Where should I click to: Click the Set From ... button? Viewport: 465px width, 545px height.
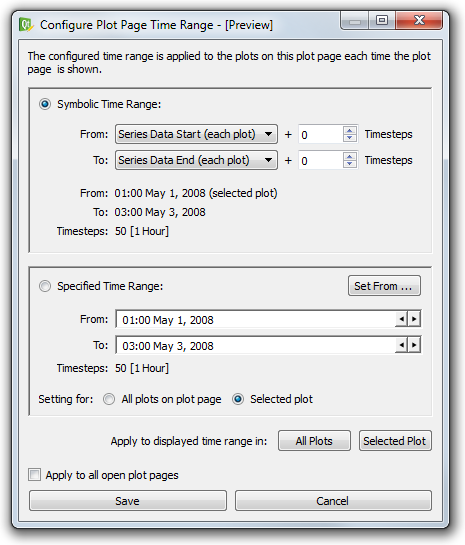click(x=384, y=286)
